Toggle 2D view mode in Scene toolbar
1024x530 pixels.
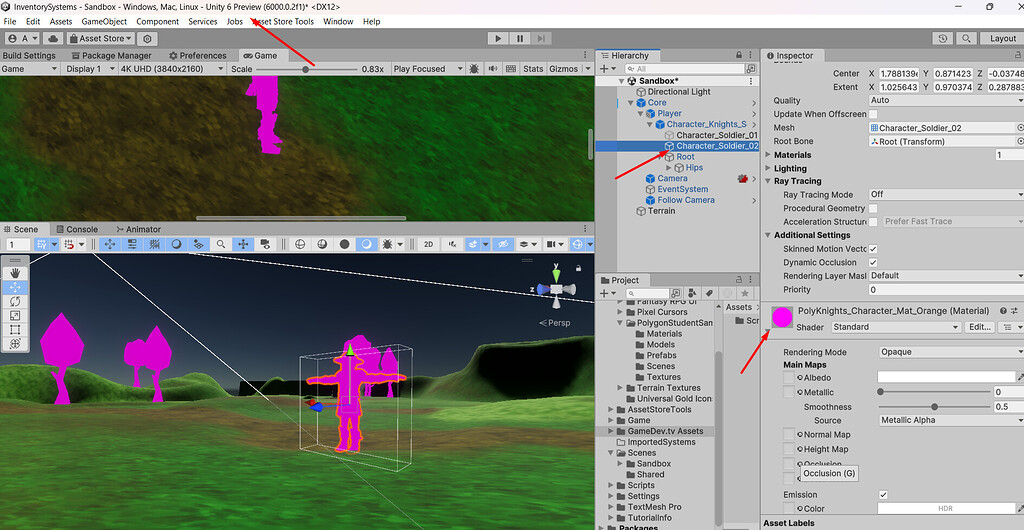click(428, 244)
